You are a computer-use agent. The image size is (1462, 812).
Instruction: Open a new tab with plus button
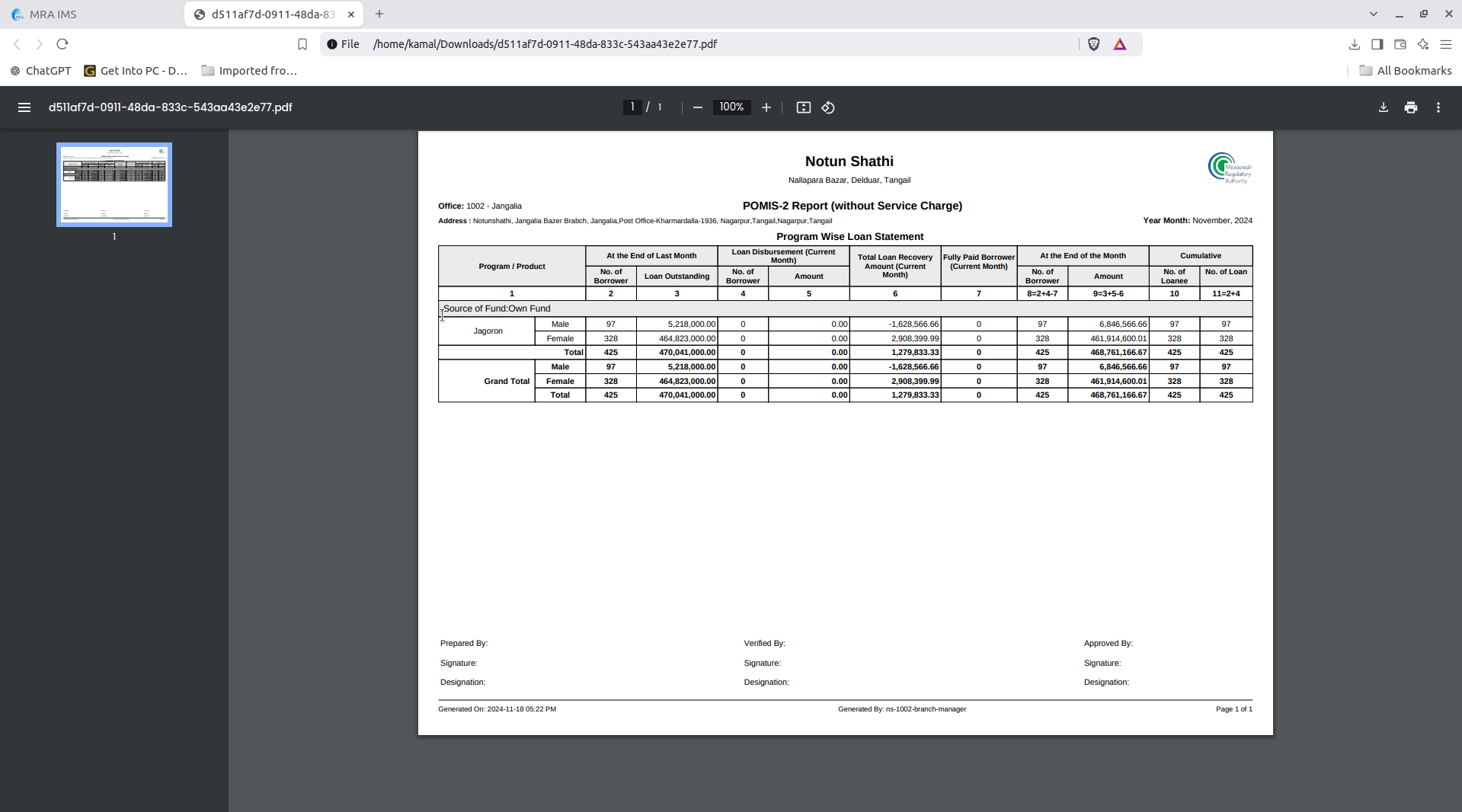point(379,14)
